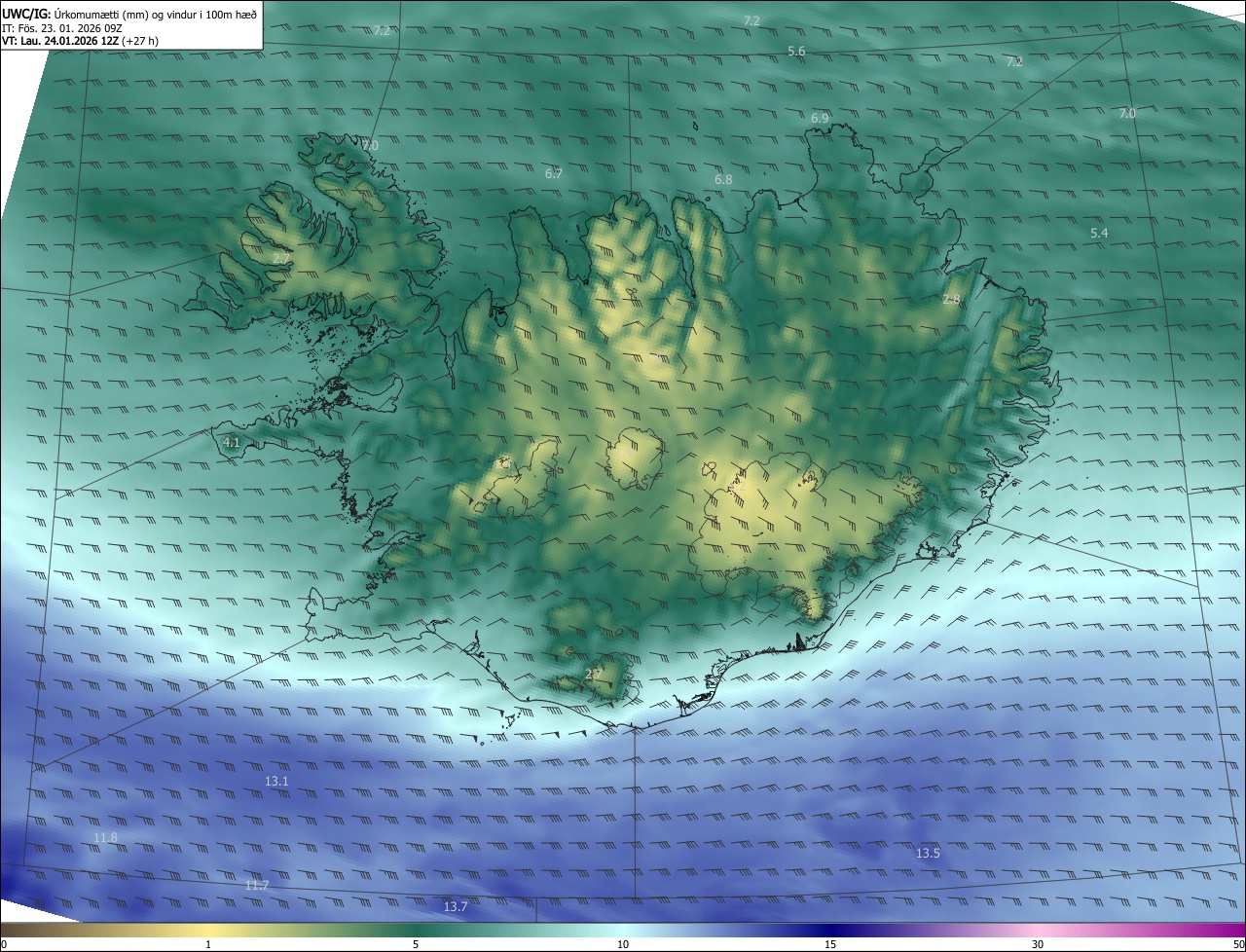Viewport: 1246px width, 952px height.
Task: Click the legend tick label 0
Action: [x=4, y=944]
